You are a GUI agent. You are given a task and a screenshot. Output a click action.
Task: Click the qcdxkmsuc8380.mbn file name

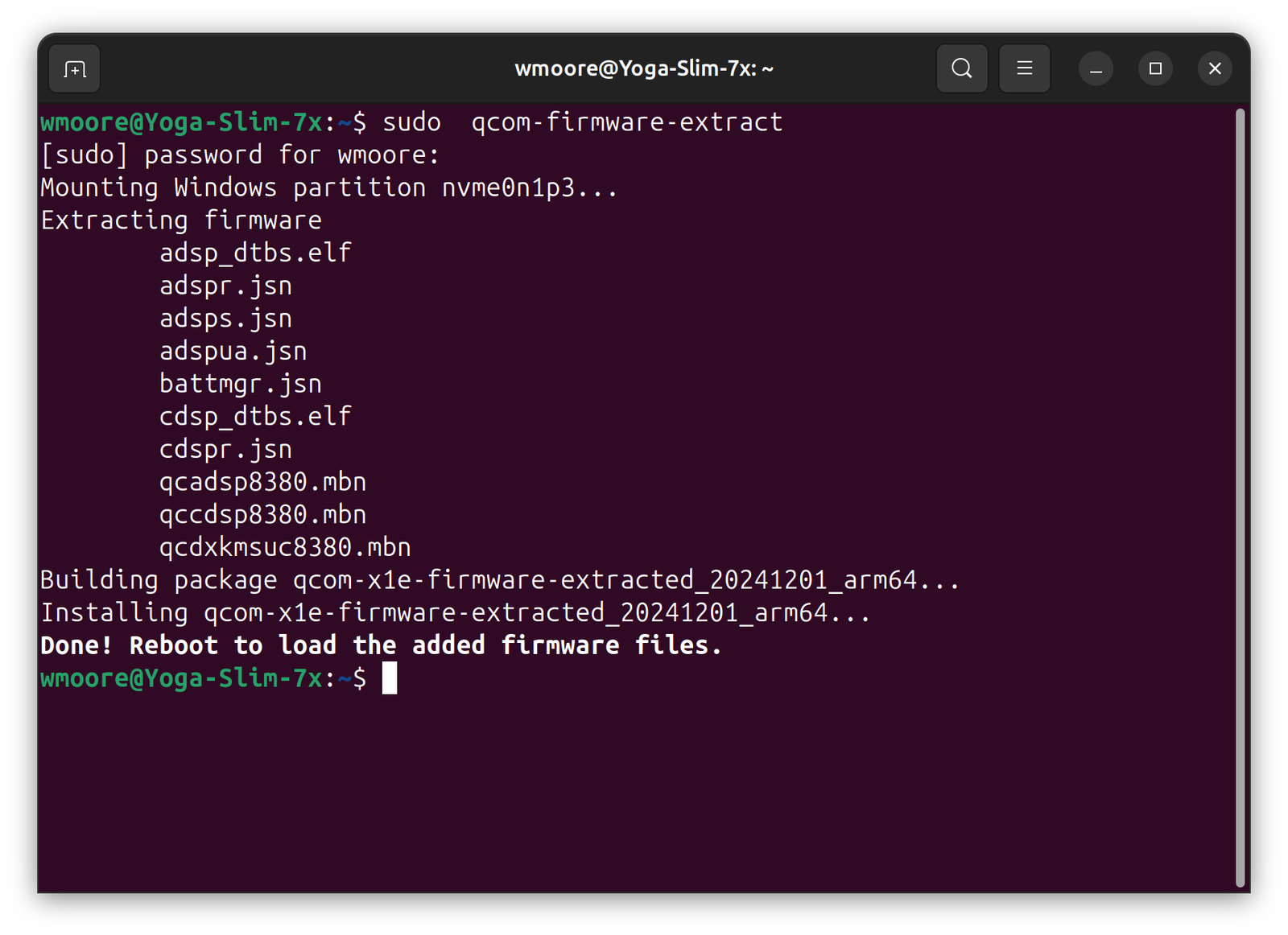[x=285, y=547]
